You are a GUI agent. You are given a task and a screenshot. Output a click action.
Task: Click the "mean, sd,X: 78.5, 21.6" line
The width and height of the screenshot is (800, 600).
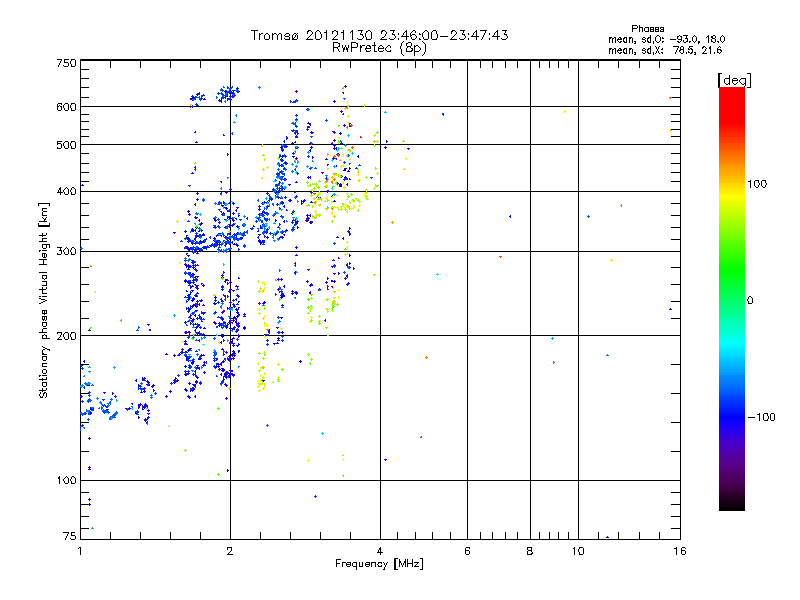tap(665, 50)
